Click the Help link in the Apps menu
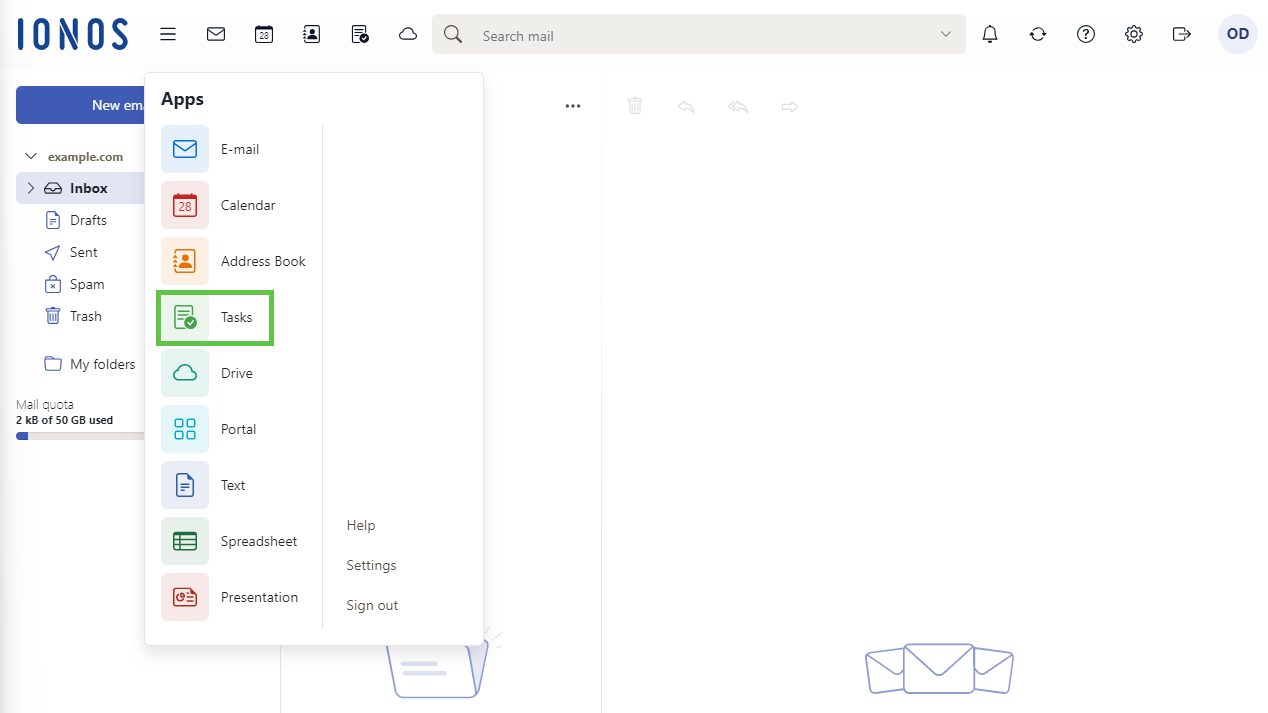1268x713 pixels. (x=361, y=525)
